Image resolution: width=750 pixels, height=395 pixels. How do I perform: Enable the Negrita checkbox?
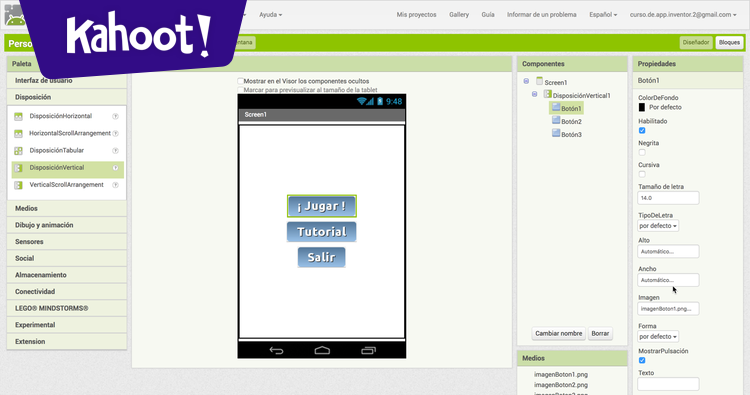[x=642, y=153]
